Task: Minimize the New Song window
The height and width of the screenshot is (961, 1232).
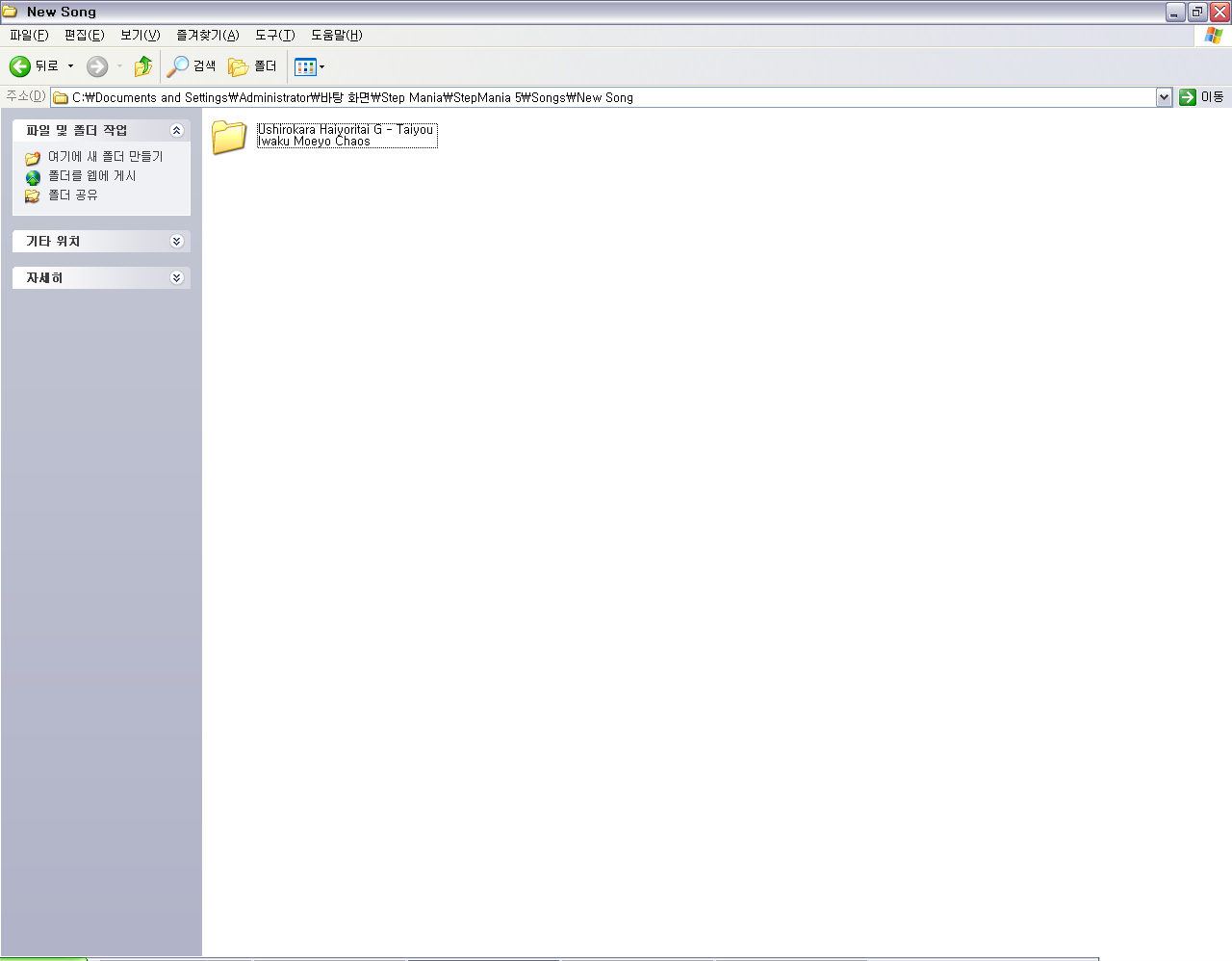Action: tap(1175, 12)
